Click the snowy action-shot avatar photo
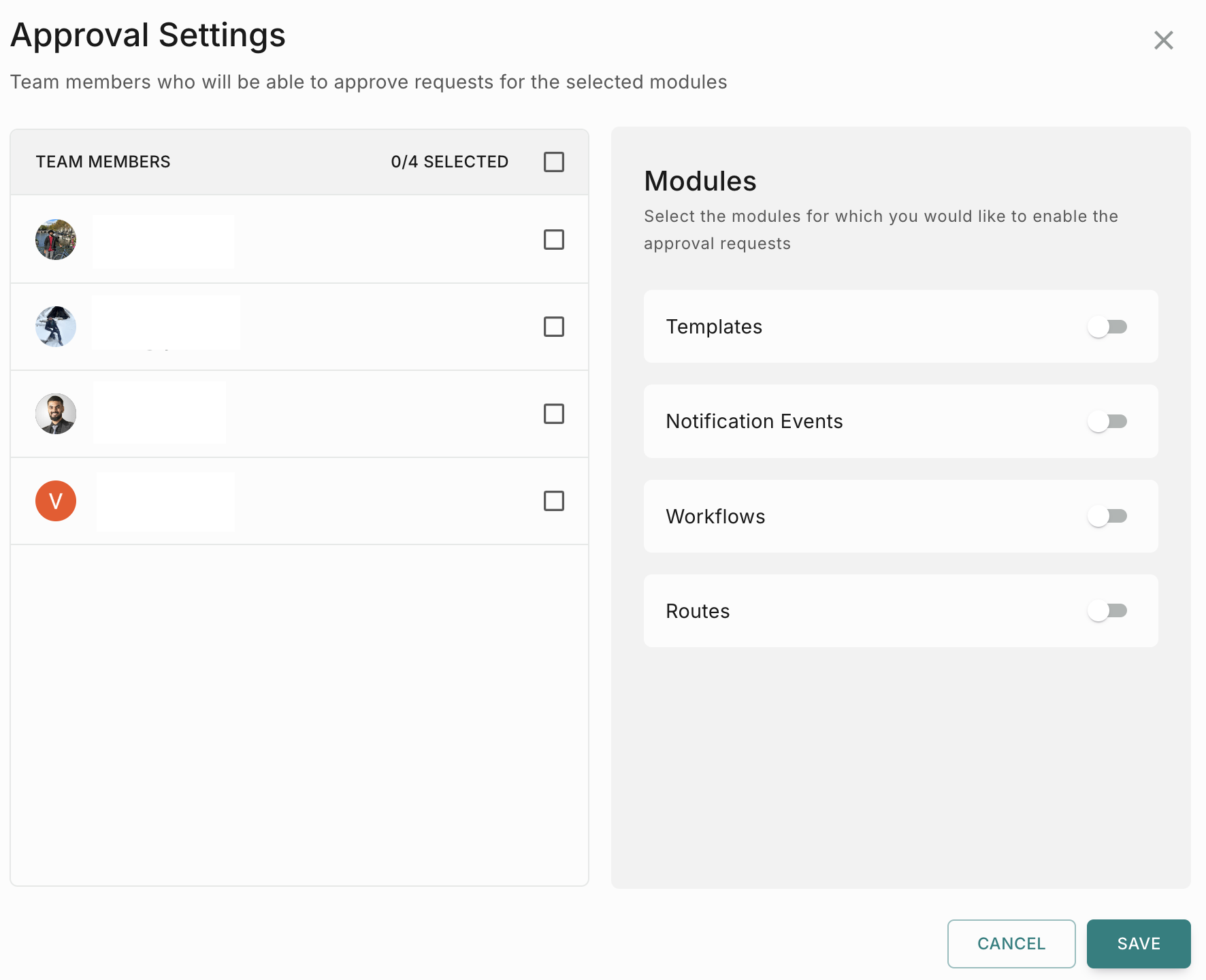The image size is (1206, 980). tap(56, 327)
